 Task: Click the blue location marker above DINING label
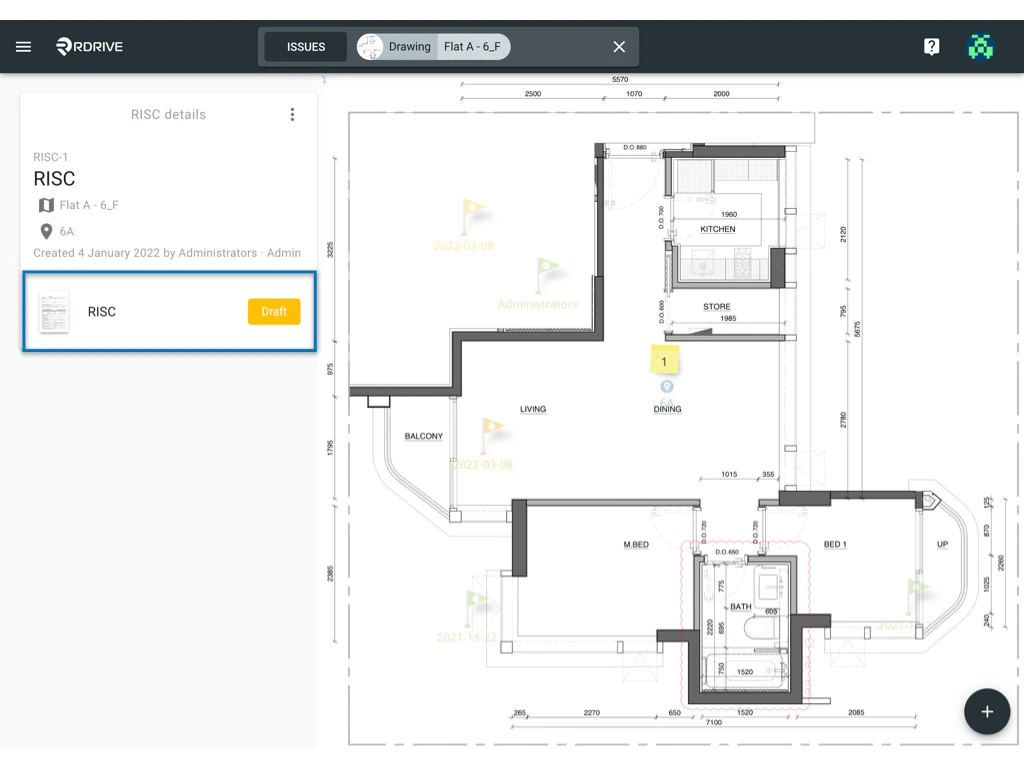point(666,386)
